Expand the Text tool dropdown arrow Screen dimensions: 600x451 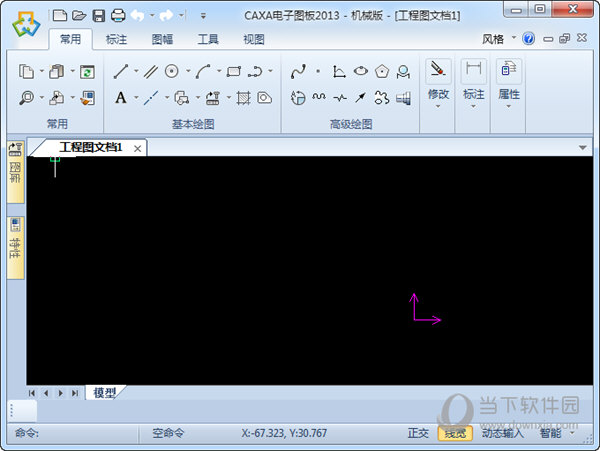click(x=136, y=98)
